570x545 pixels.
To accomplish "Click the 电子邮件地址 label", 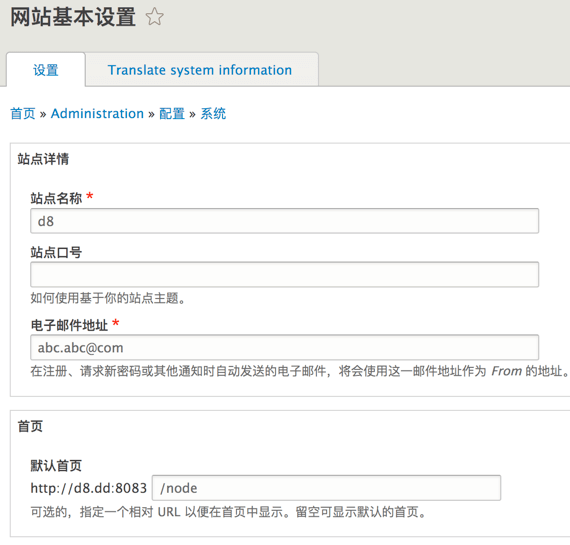I will click(x=69, y=325).
